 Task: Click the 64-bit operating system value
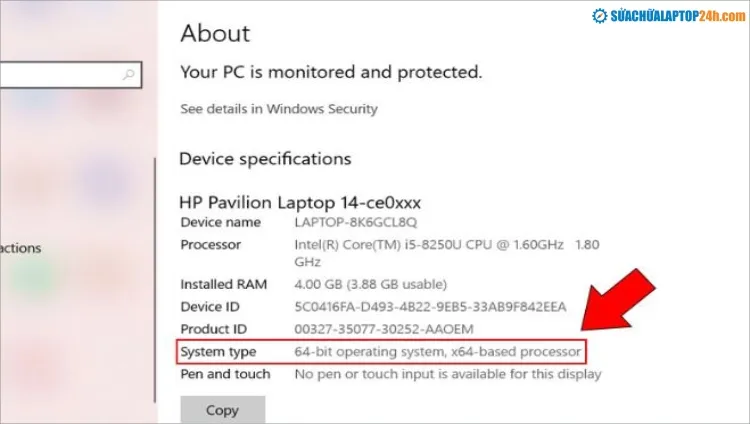point(437,352)
